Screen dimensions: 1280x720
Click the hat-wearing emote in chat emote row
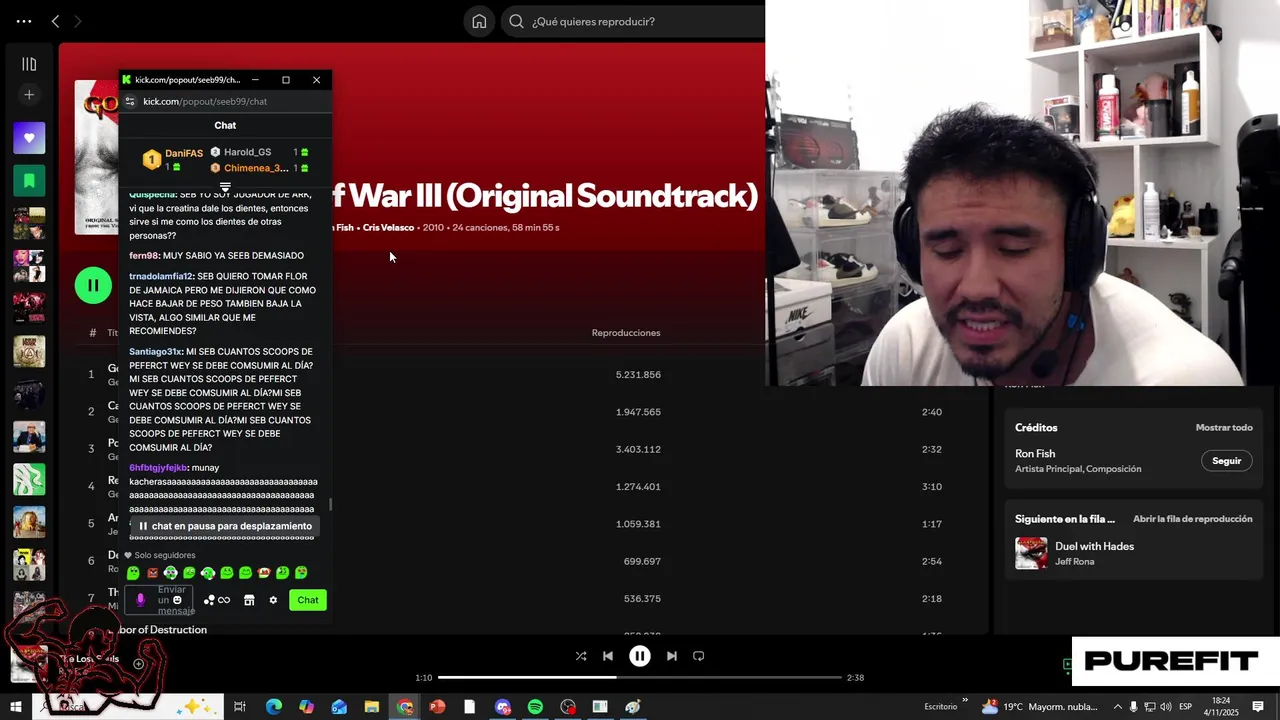[264, 573]
